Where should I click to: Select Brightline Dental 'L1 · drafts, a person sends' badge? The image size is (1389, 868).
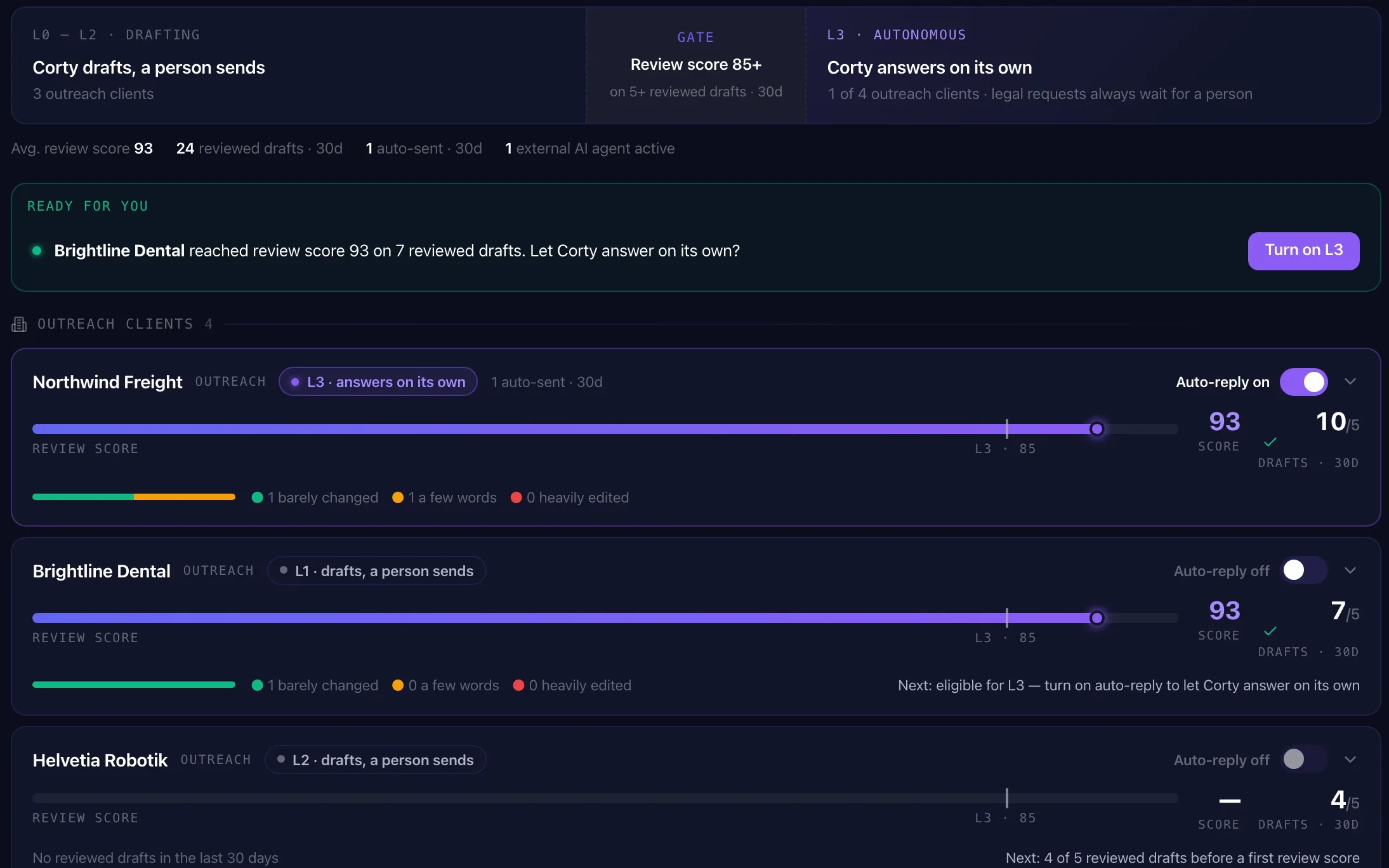pyautogui.click(x=377, y=571)
